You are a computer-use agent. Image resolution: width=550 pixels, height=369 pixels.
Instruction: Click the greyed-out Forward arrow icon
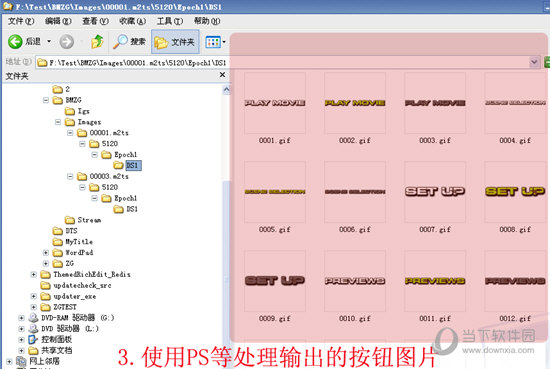[66, 42]
